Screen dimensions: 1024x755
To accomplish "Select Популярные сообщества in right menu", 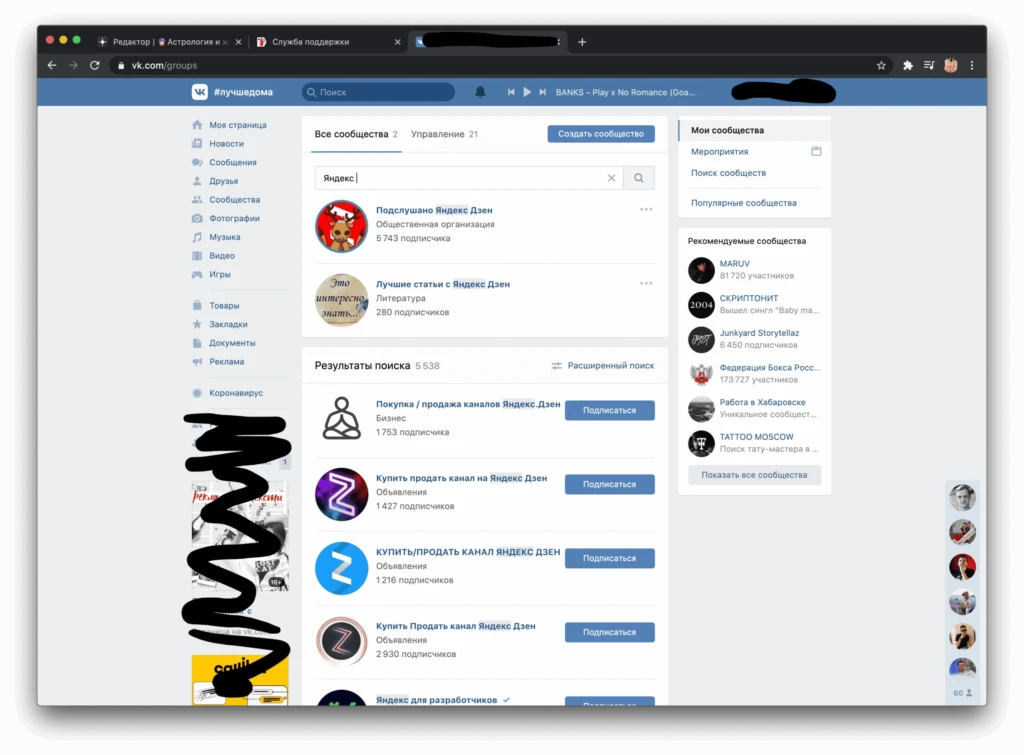I will point(744,203).
